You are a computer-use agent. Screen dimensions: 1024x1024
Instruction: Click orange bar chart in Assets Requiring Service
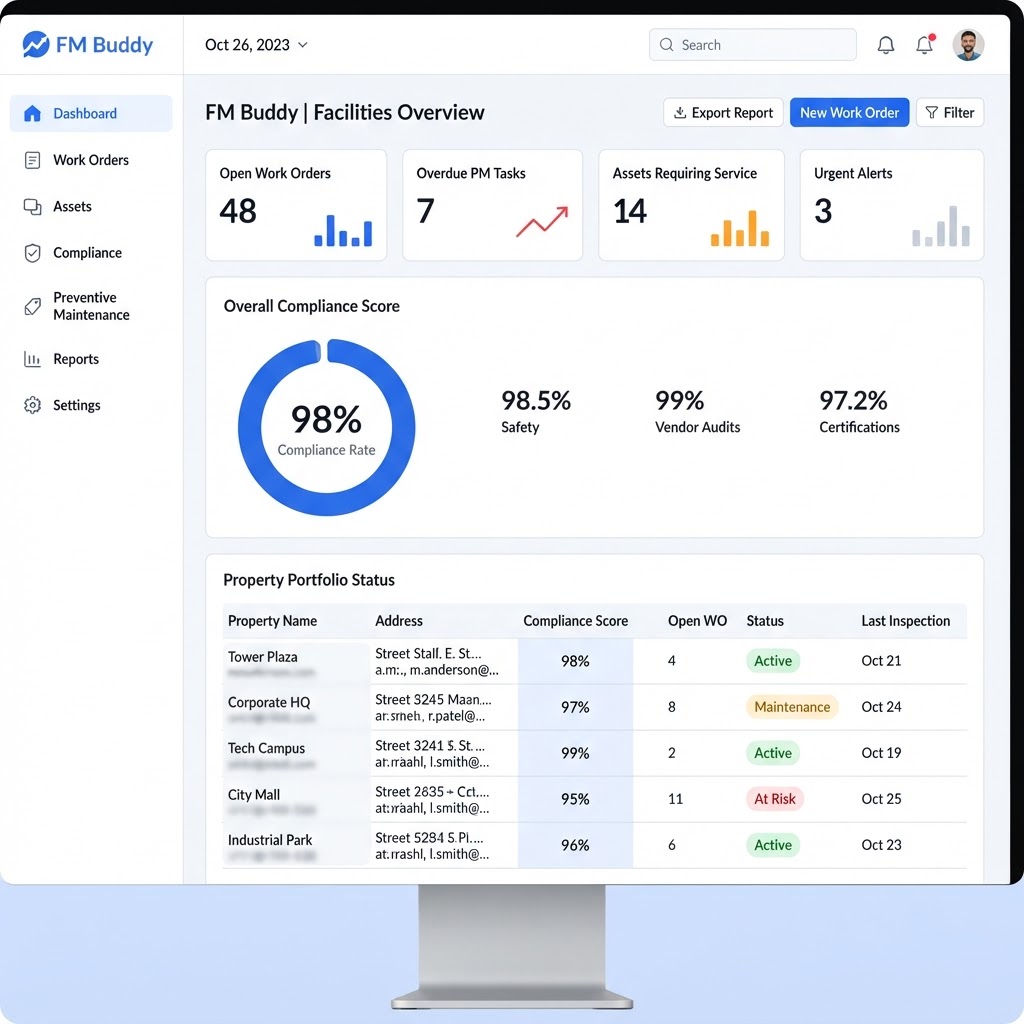click(x=740, y=228)
